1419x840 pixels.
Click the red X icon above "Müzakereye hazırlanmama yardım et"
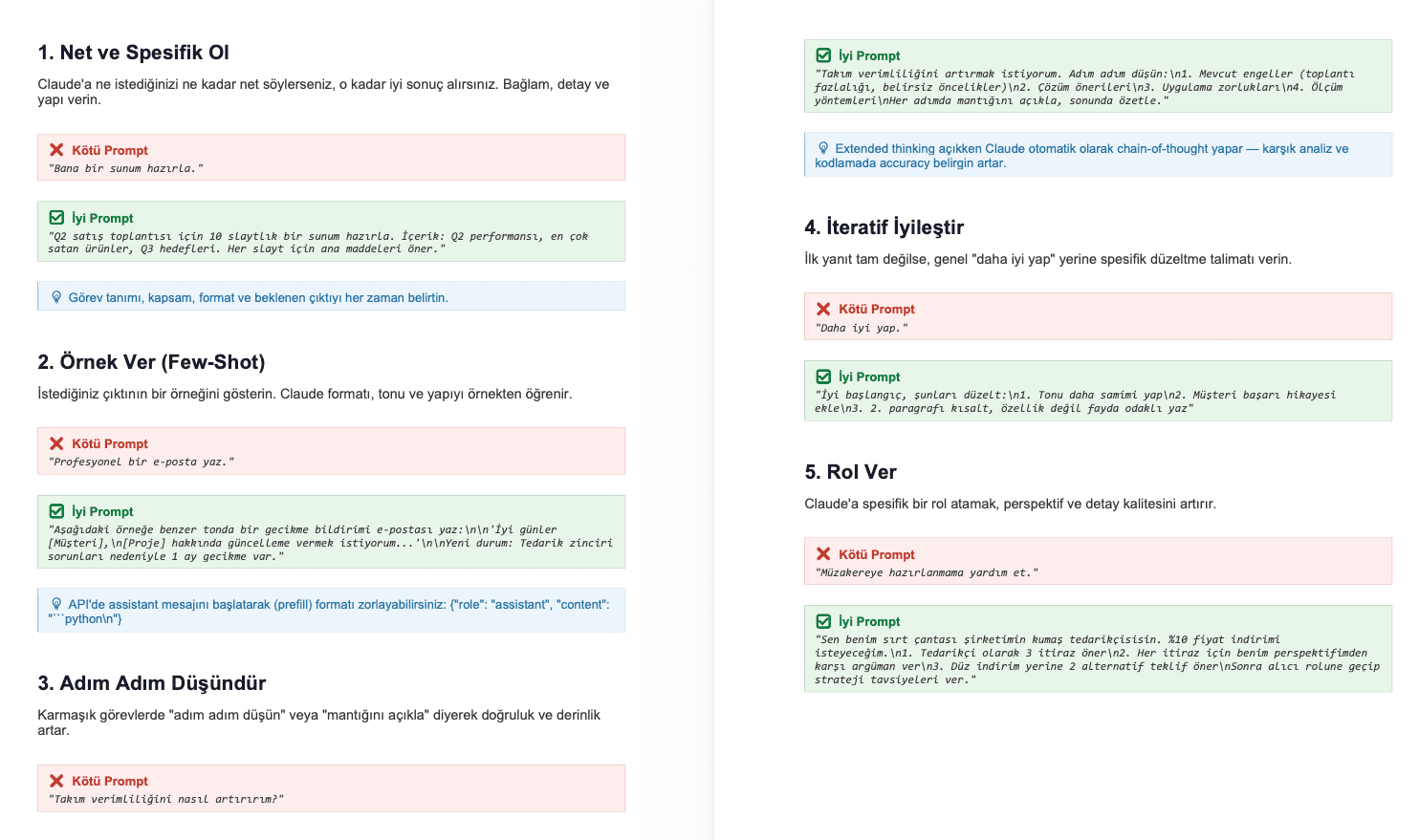(823, 554)
